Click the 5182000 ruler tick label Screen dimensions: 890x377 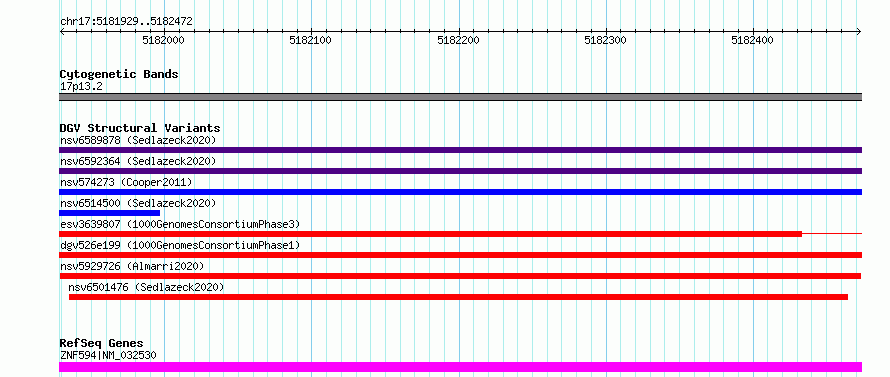coord(163,40)
